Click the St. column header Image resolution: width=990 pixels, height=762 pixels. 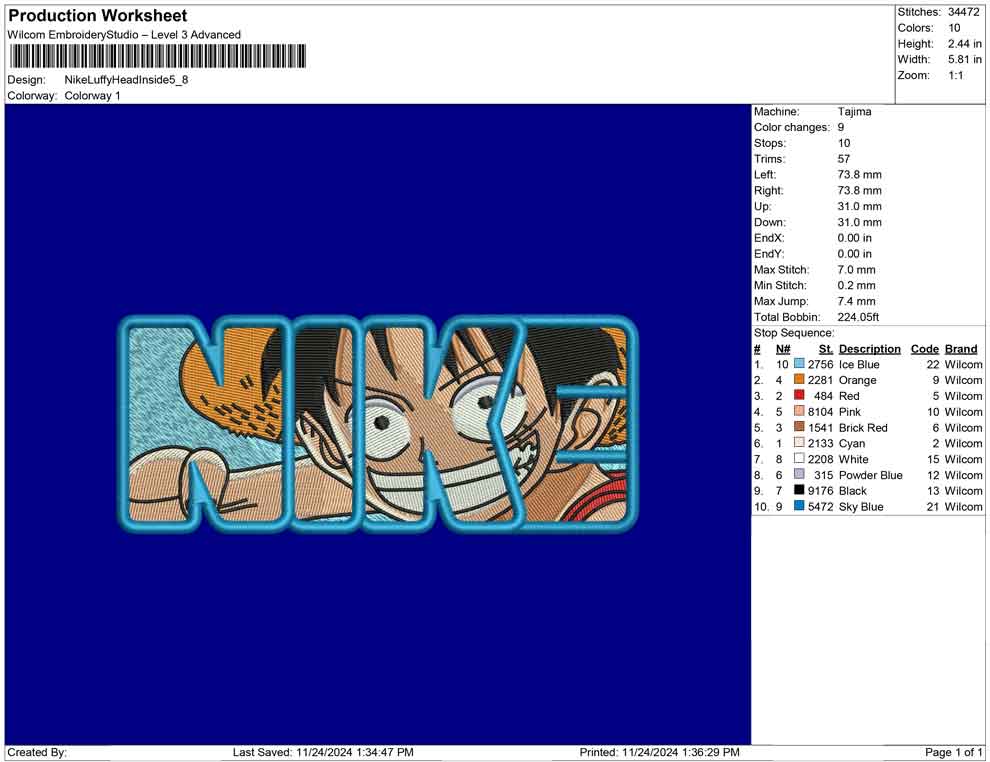(826, 348)
